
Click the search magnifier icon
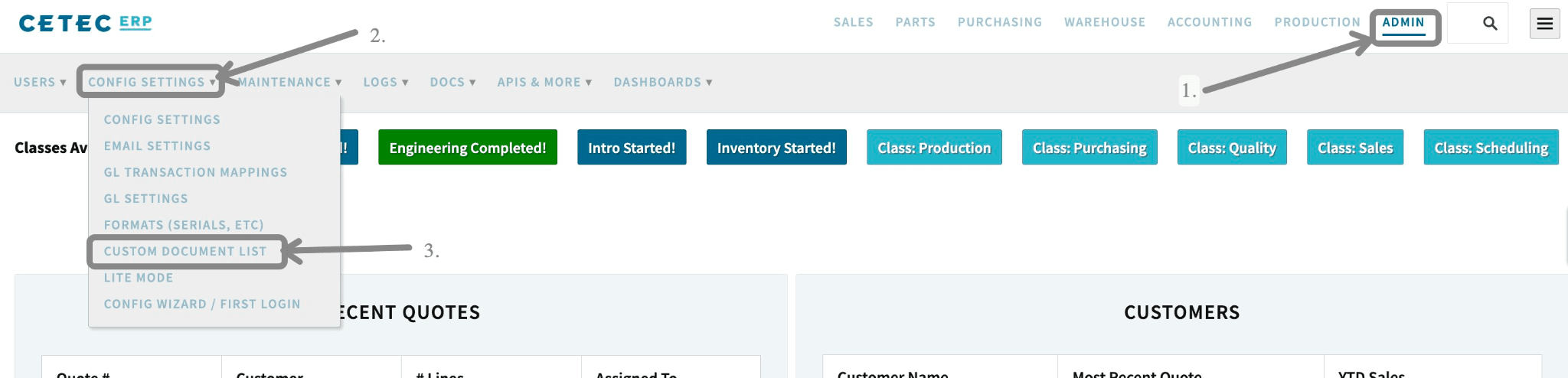coord(1489,23)
